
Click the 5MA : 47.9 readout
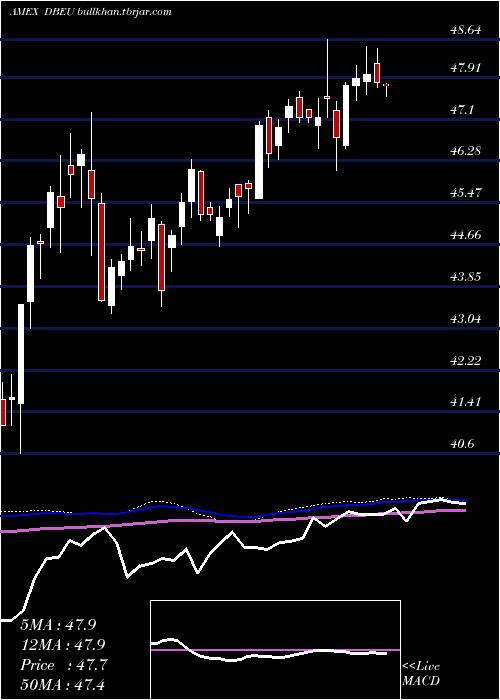(x=58, y=625)
